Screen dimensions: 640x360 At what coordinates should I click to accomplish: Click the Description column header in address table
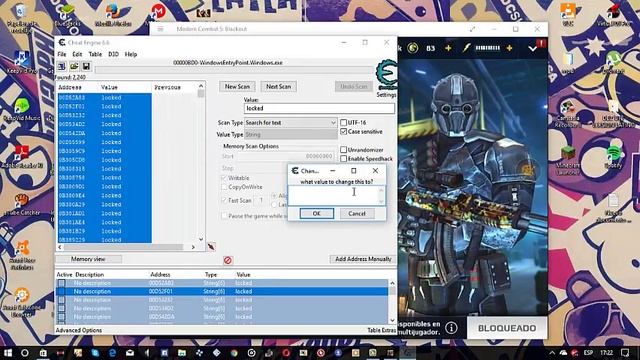[89, 275]
